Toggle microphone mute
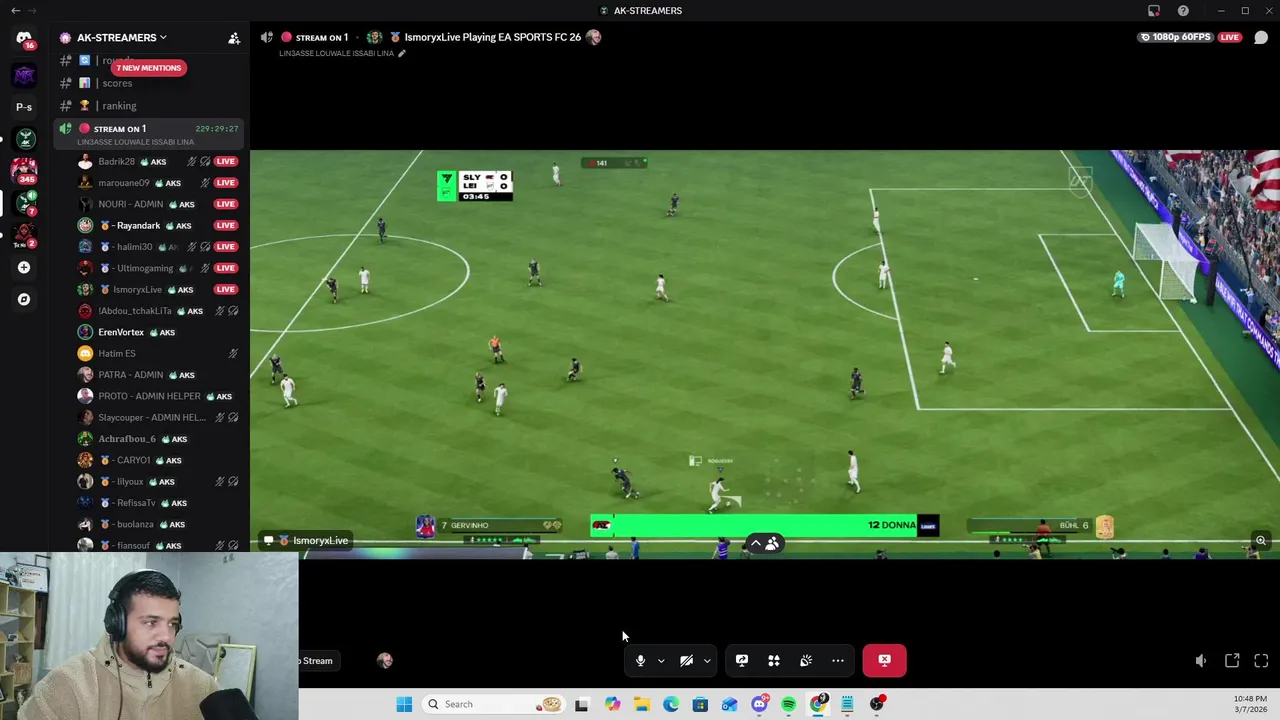1280x720 pixels. pyautogui.click(x=640, y=660)
